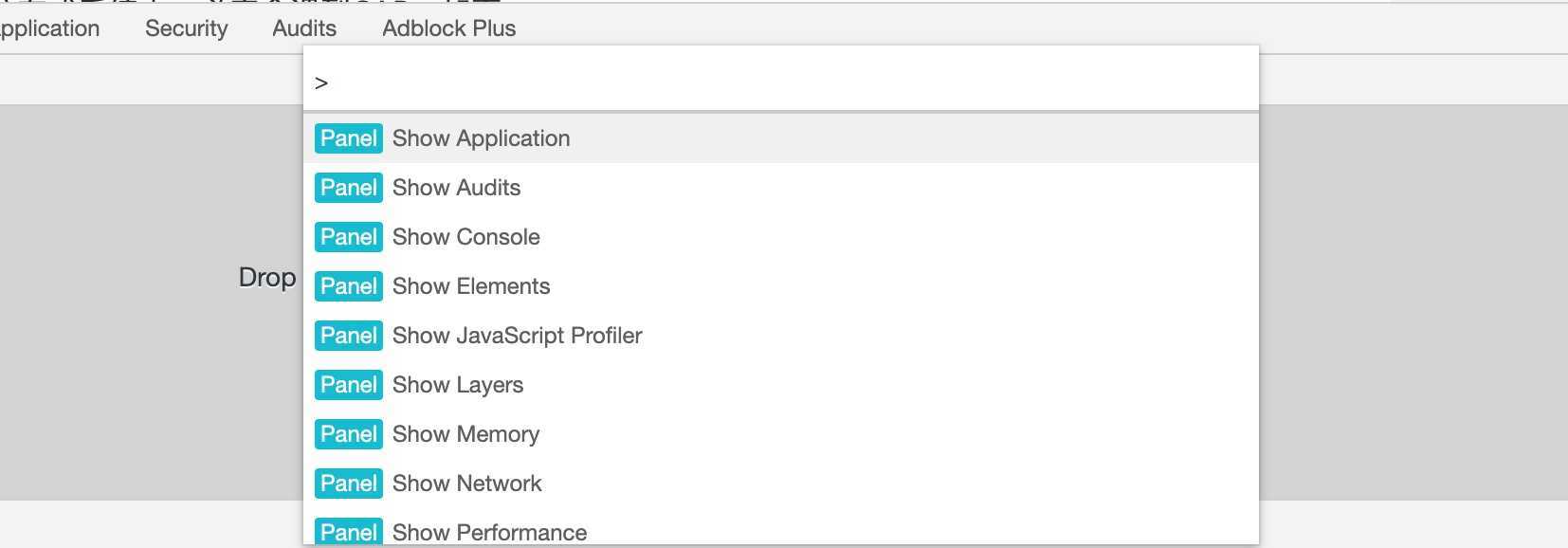Click the Panel badge next to Show Memory

[x=348, y=434]
